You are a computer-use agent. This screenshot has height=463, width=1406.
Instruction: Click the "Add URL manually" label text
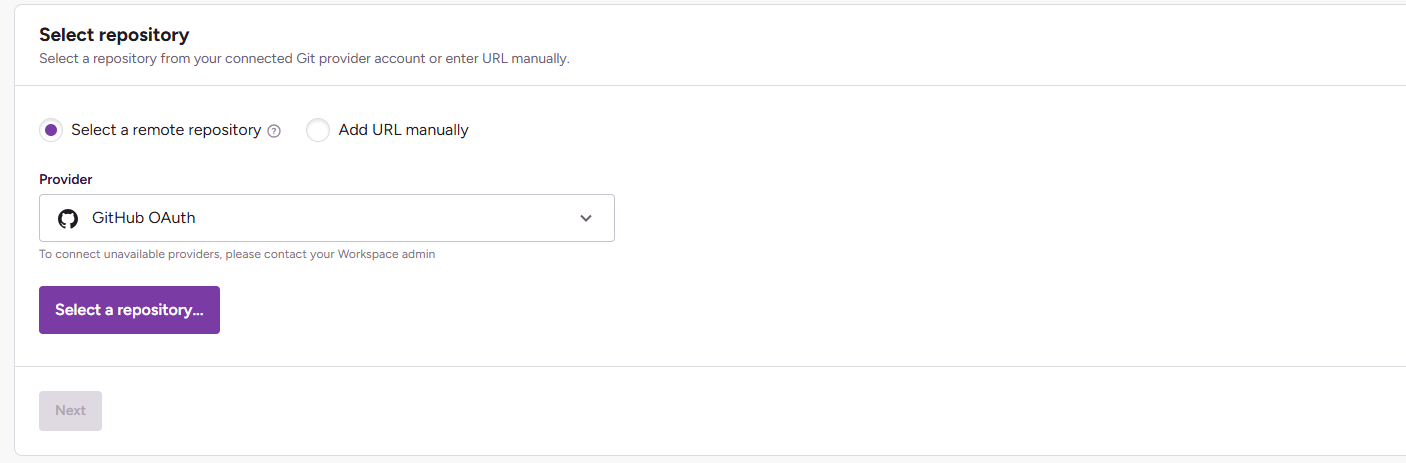403,130
